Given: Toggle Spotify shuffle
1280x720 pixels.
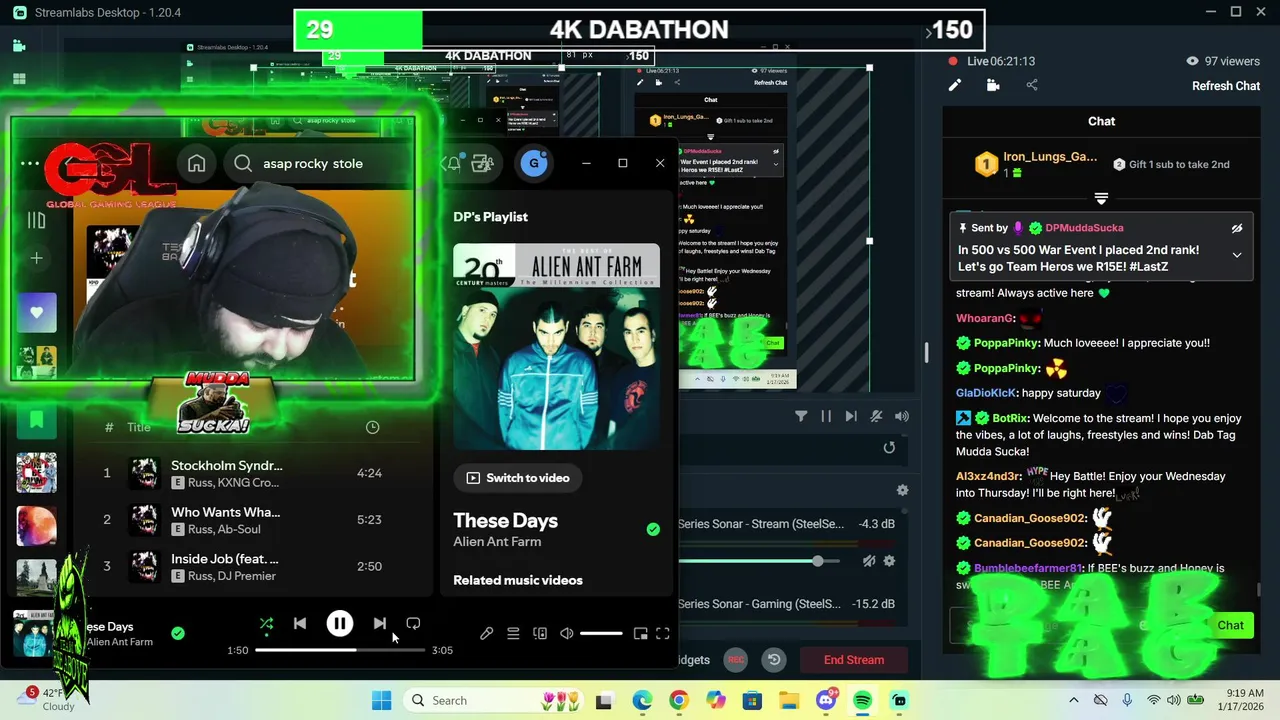Looking at the screenshot, I should point(266,623).
